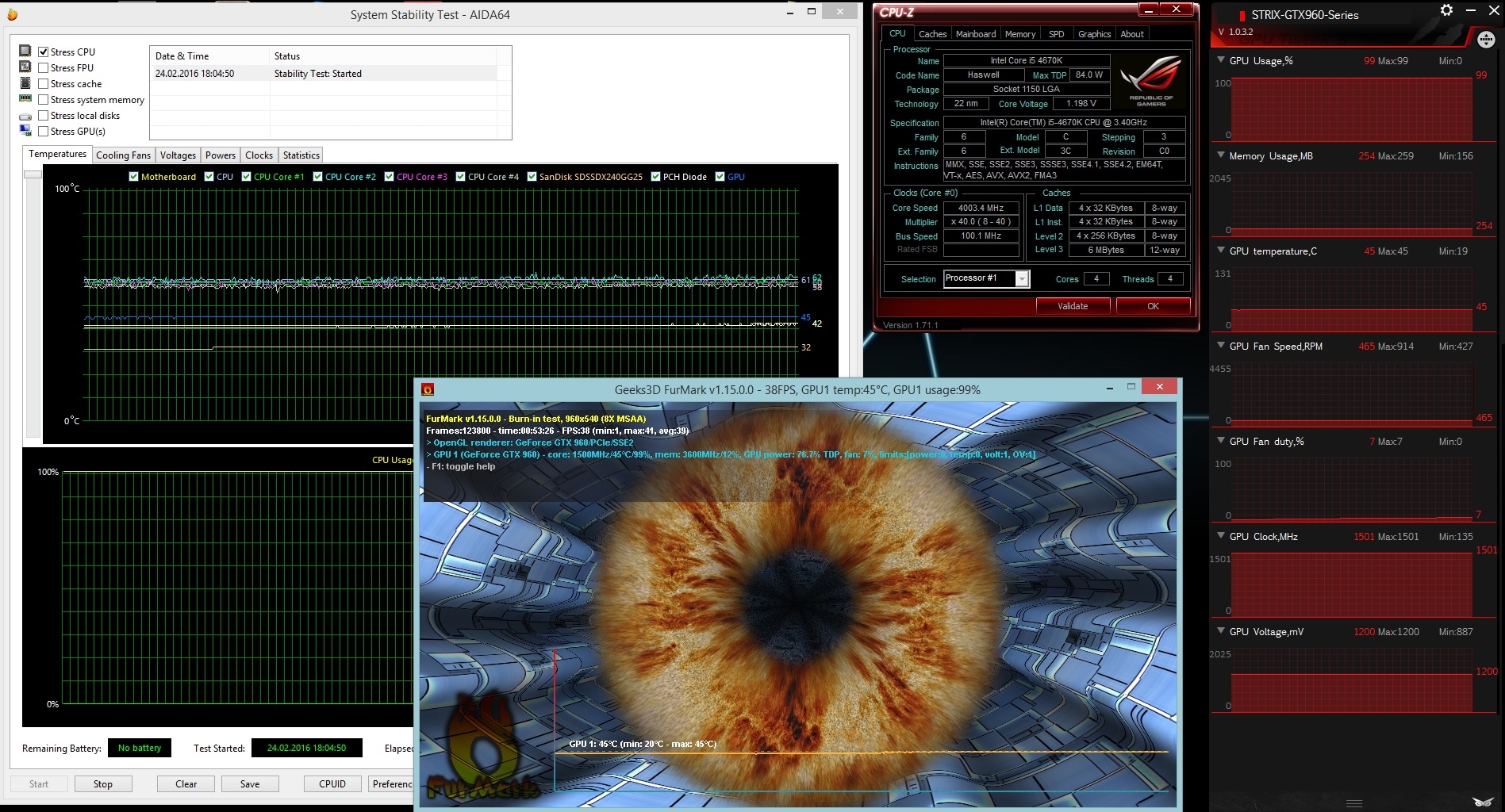The image size is (1505, 812).
Task: Open STRIX monitor settings gear
Action: point(1446,10)
